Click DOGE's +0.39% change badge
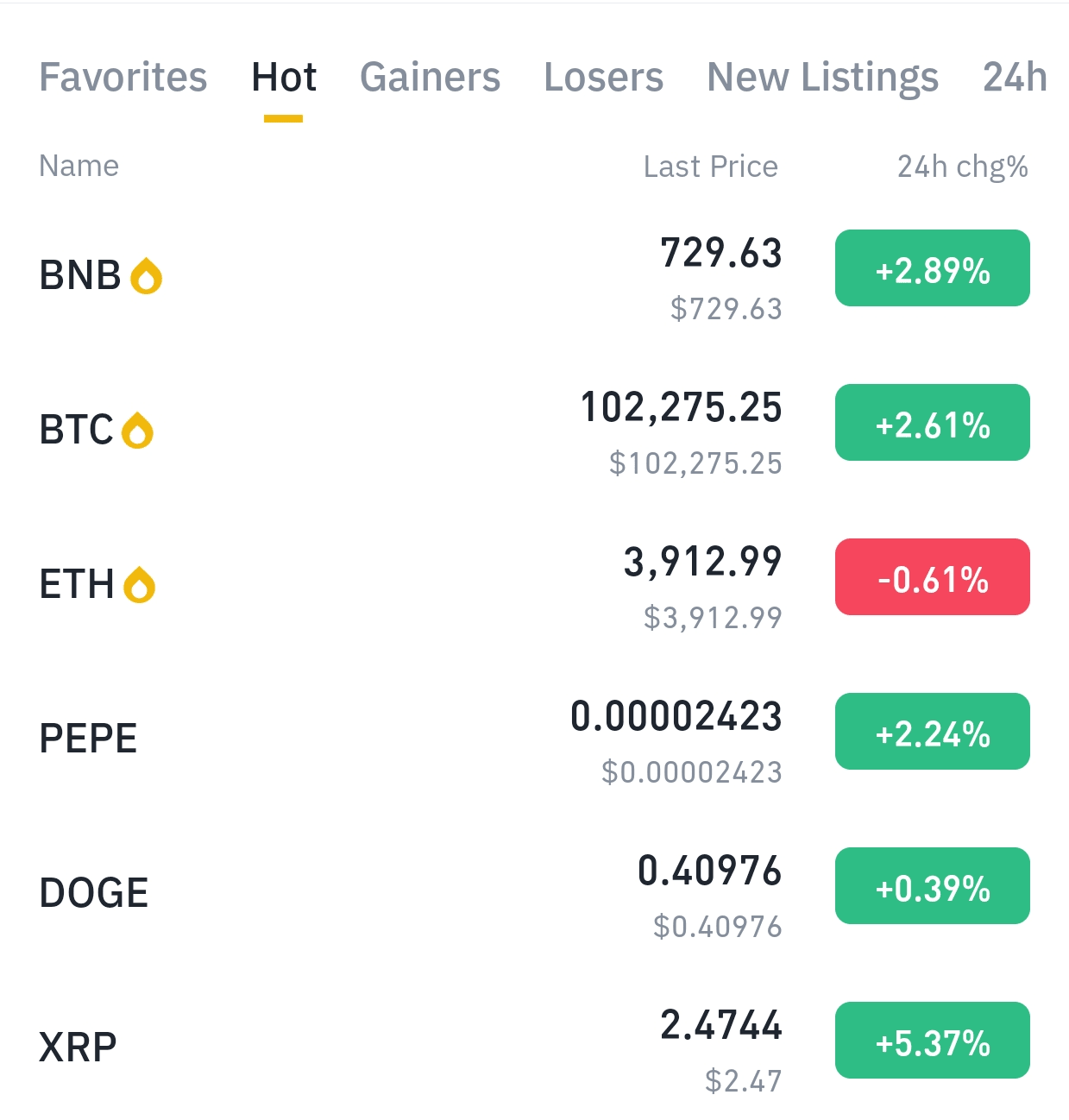This screenshot has height=1120, width=1069. (932, 886)
